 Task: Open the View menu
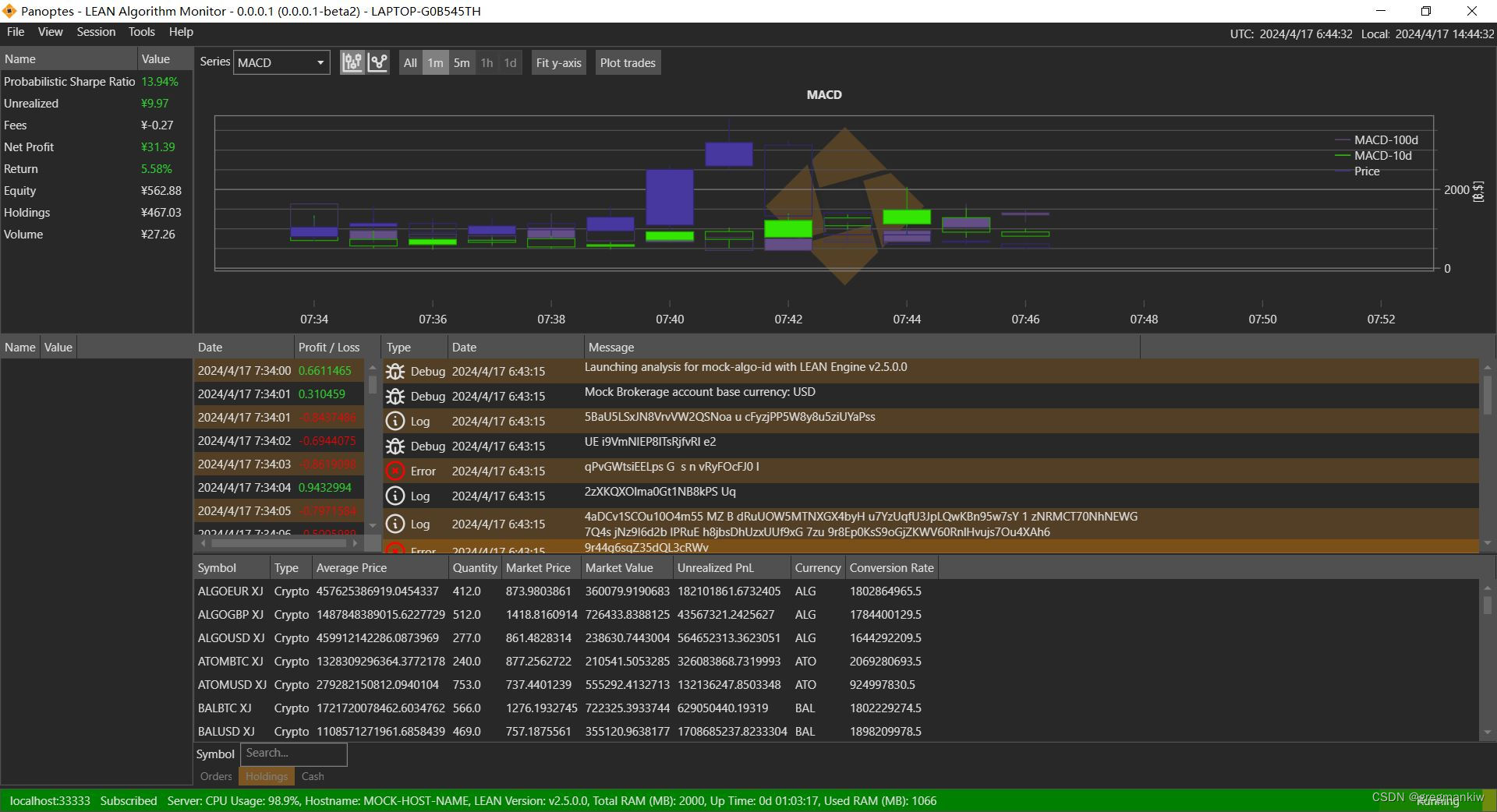pos(50,32)
